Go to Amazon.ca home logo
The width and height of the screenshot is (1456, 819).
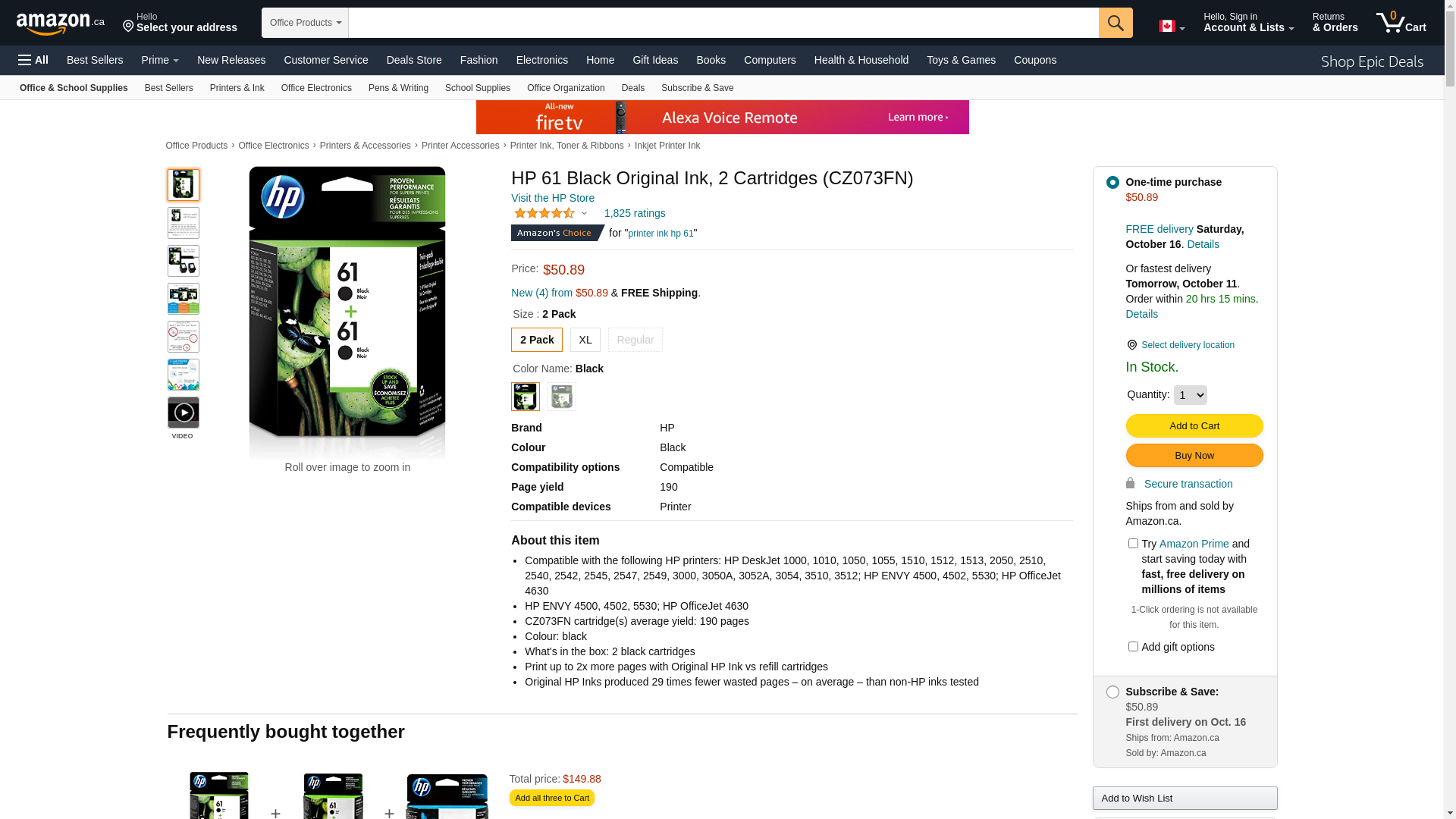tap(61, 24)
